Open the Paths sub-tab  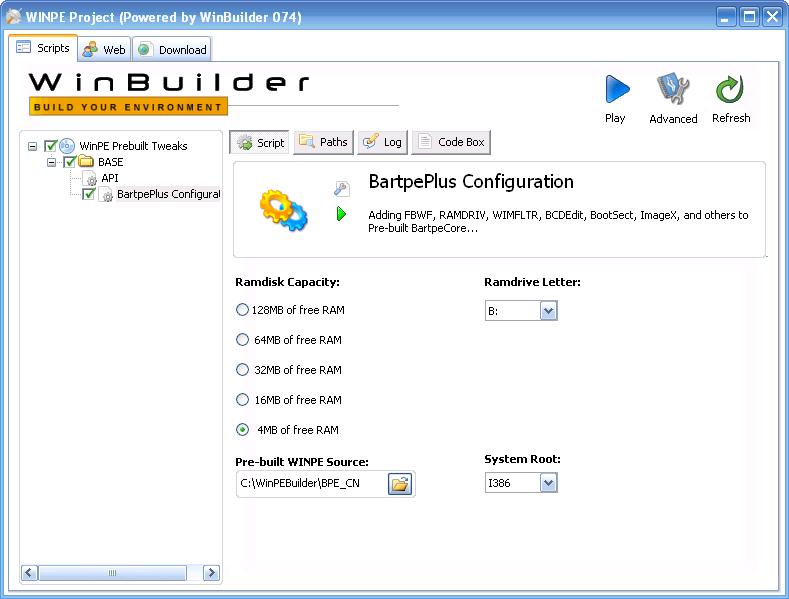324,142
